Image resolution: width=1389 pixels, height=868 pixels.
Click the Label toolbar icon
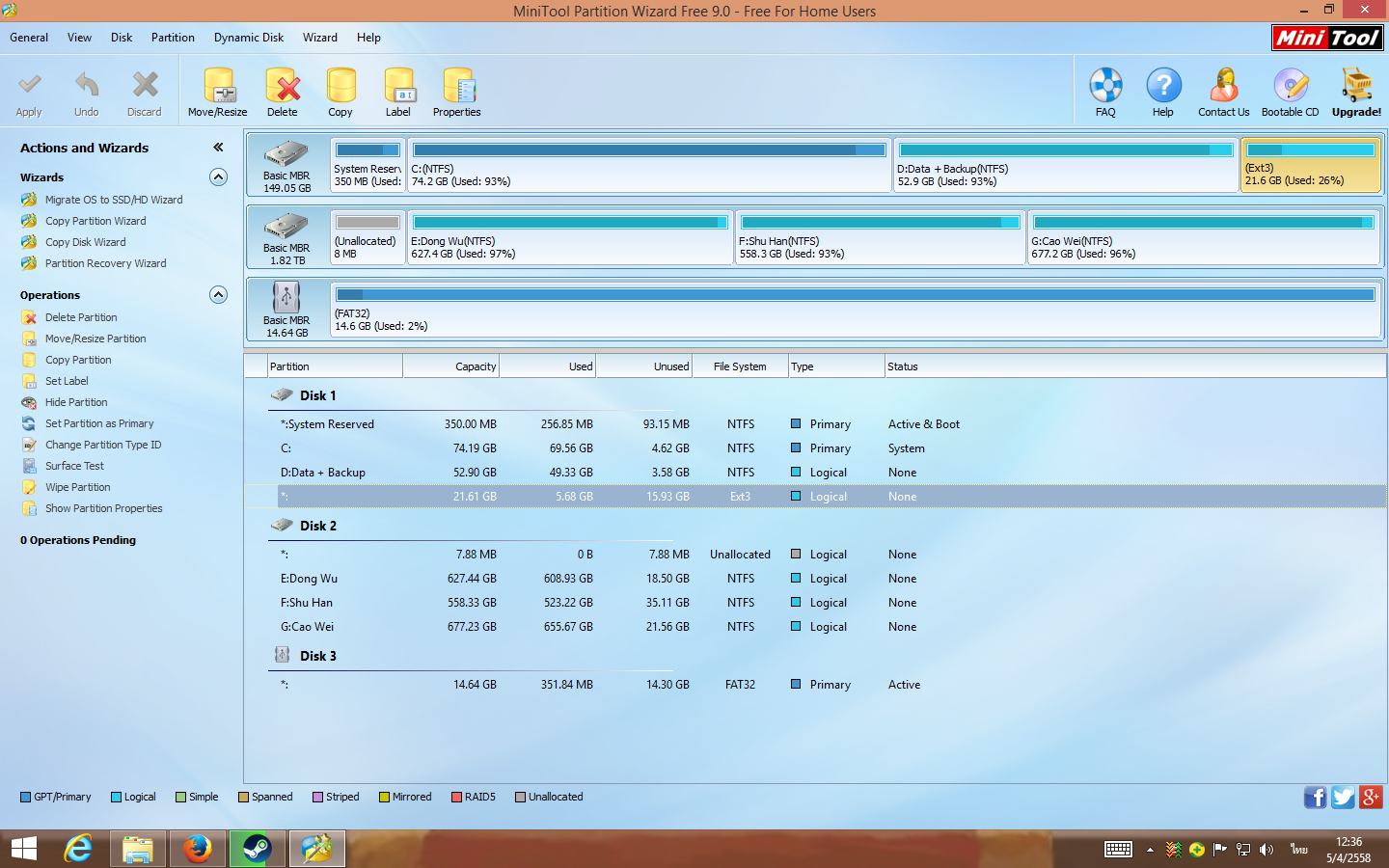click(398, 86)
